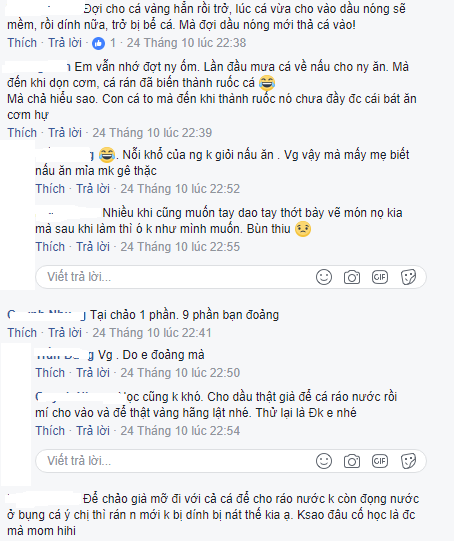Viewport: 454px width, 541px height.
Task: Like the reply posted at 22:52
Action: (x=50, y=189)
